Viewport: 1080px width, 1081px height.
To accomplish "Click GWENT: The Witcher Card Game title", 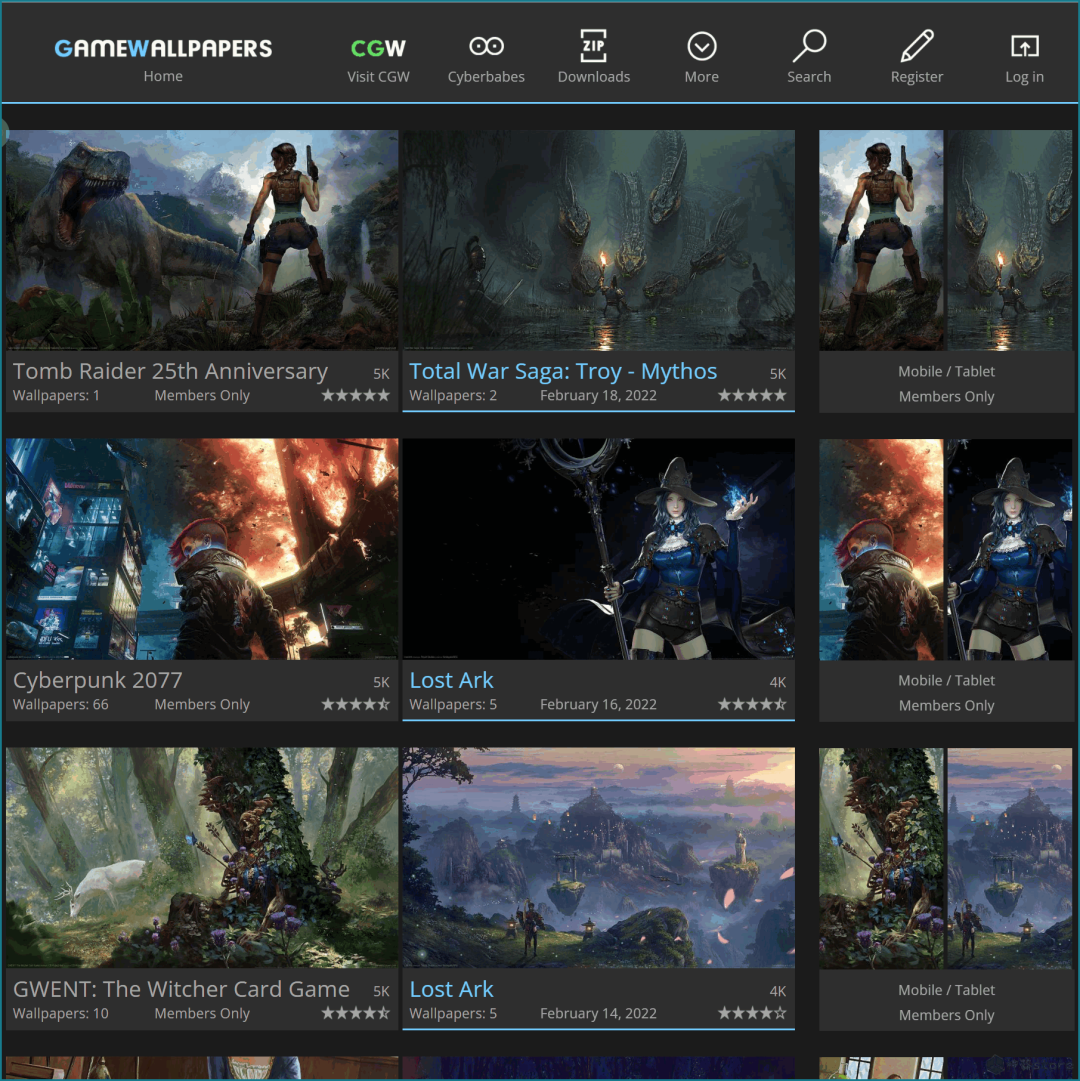I will pyautogui.click(x=181, y=989).
